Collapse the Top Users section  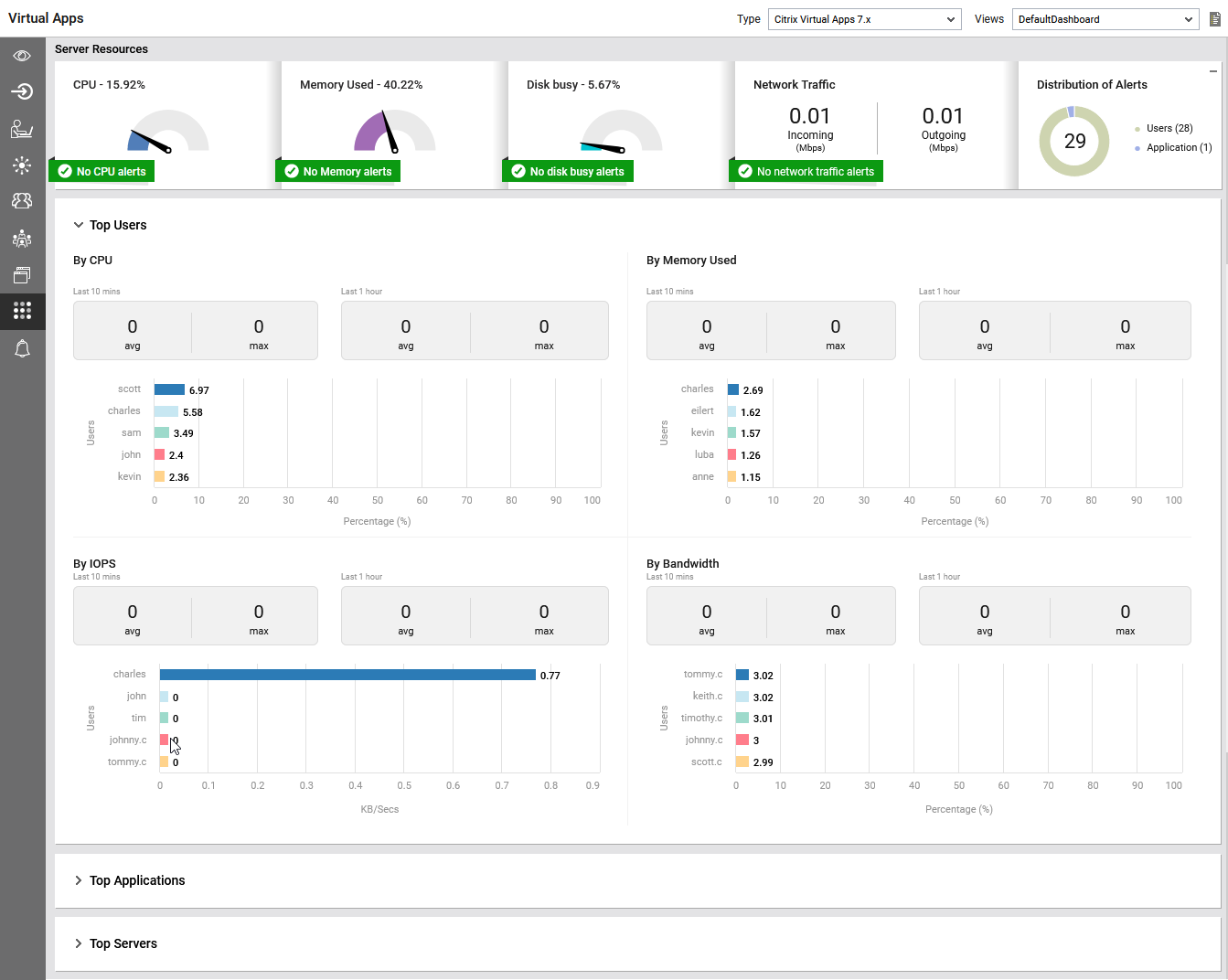coord(79,225)
